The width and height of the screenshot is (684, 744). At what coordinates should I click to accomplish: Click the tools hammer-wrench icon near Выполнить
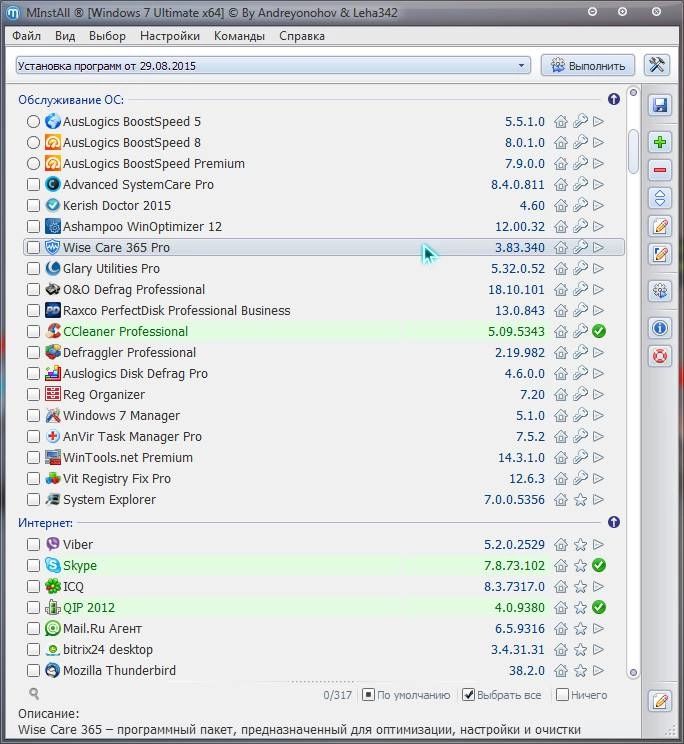pos(657,65)
